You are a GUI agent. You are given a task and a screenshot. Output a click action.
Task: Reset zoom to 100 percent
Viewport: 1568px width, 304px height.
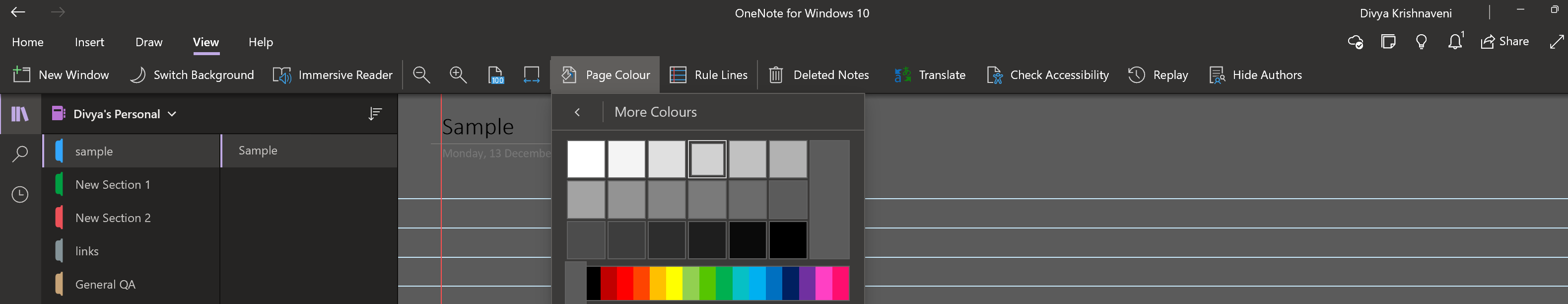tap(495, 75)
